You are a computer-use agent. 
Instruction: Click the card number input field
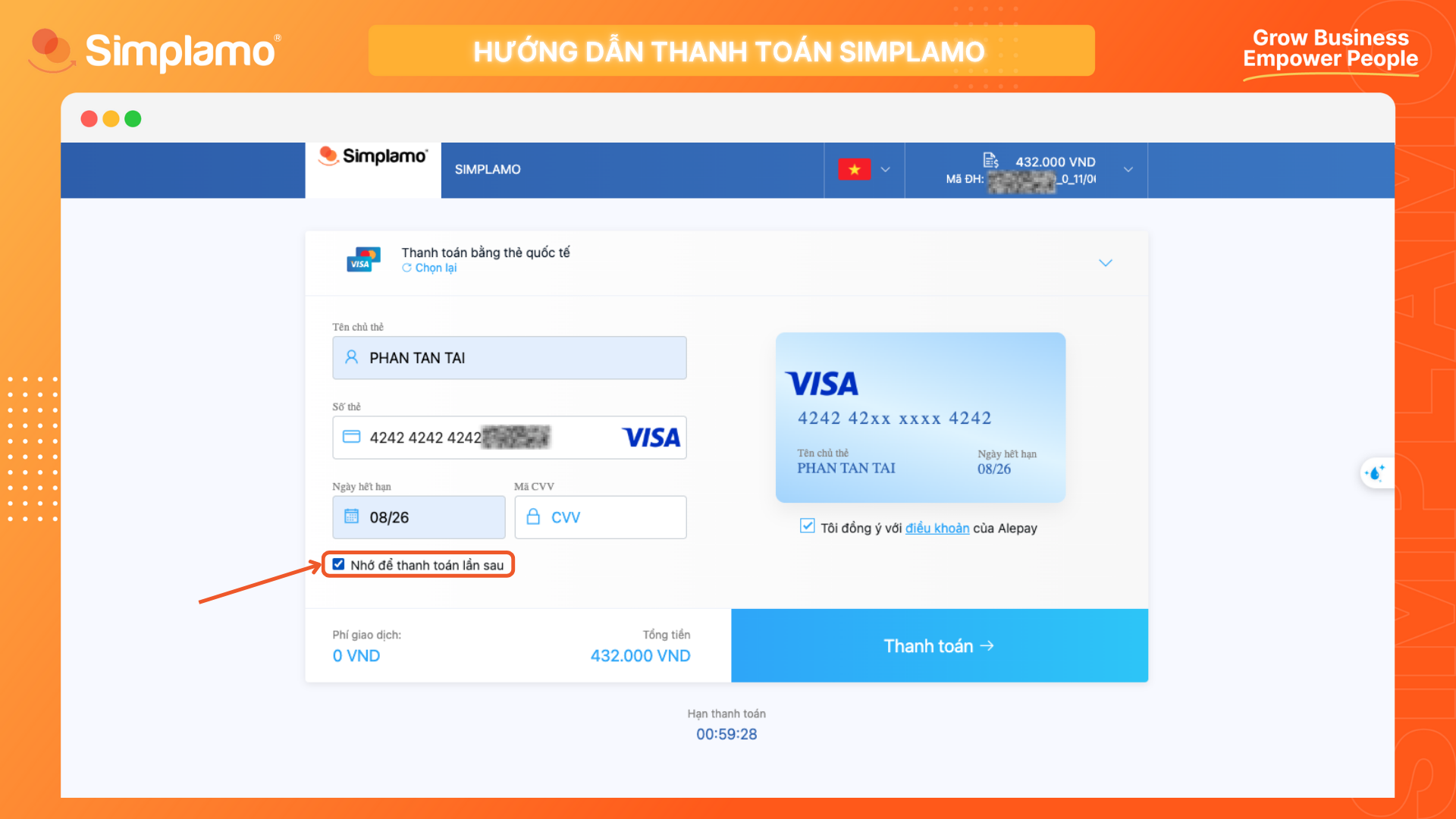pos(510,438)
